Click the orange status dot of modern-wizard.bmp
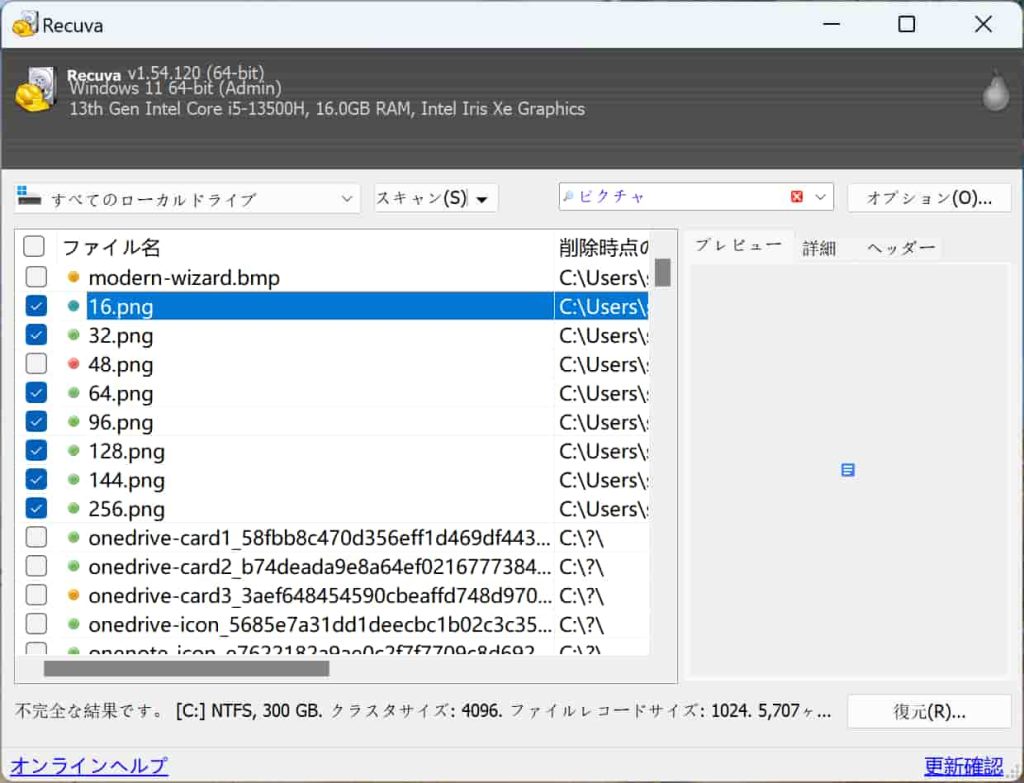Viewport: 1024px width, 783px height. tap(73, 277)
